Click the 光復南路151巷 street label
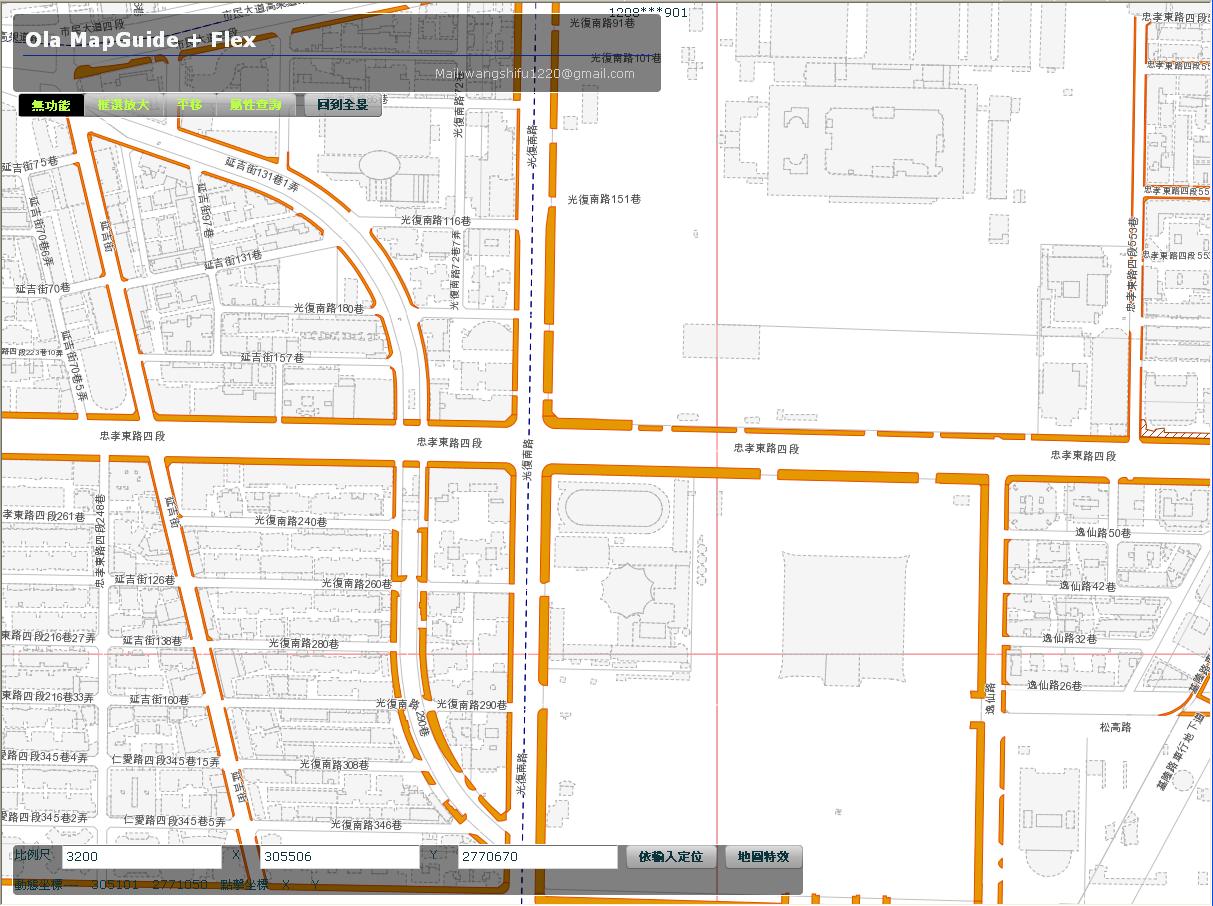 pos(604,199)
